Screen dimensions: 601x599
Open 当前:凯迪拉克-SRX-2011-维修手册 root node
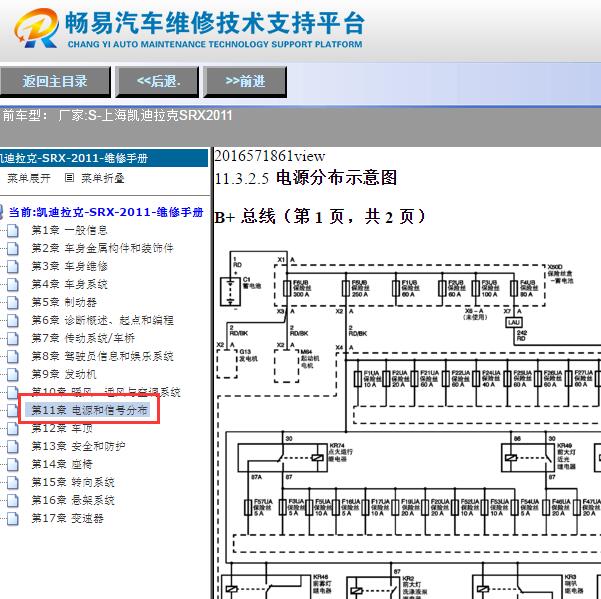(x=106, y=212)
